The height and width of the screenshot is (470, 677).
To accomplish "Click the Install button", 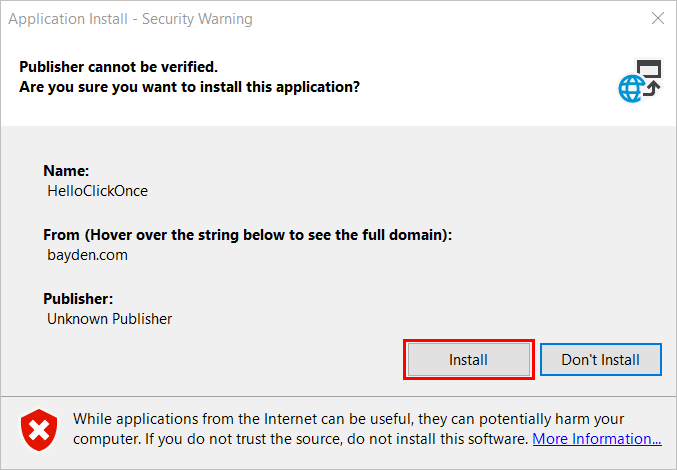I will [468, 360].
